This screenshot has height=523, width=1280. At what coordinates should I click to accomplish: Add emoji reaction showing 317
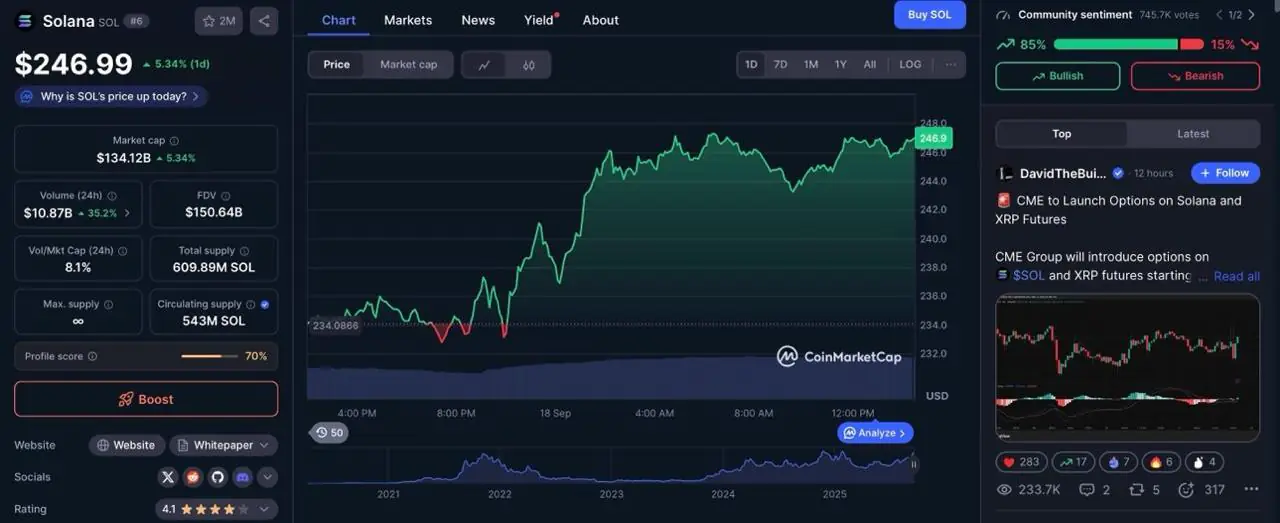(x=1201, y=490)
